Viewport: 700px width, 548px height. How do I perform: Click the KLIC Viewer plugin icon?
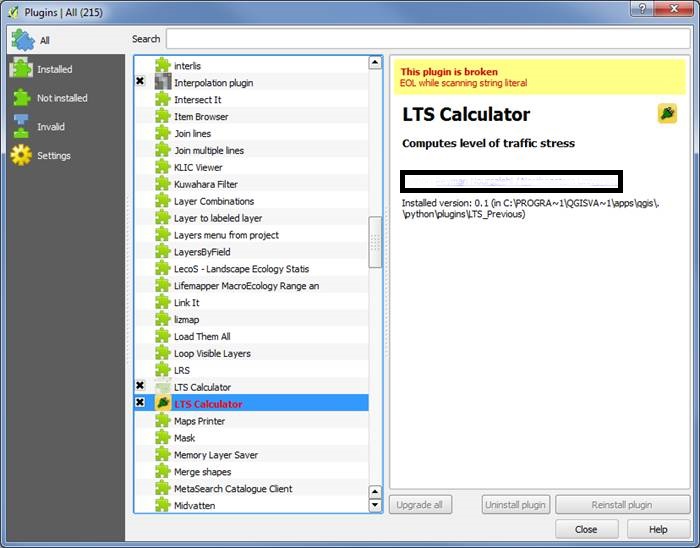(x=162, y=167)
